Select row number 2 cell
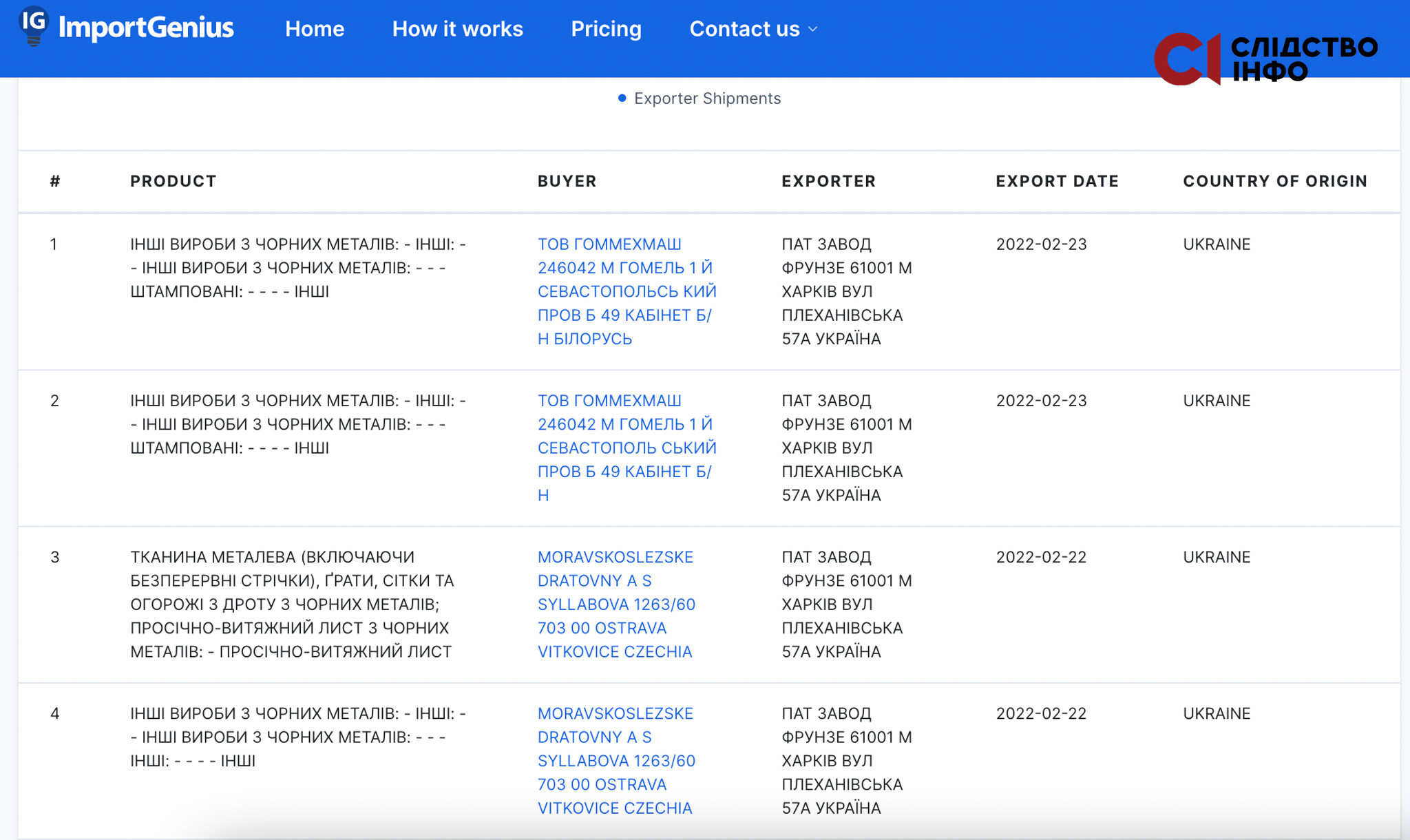 (x=54, y=401)
